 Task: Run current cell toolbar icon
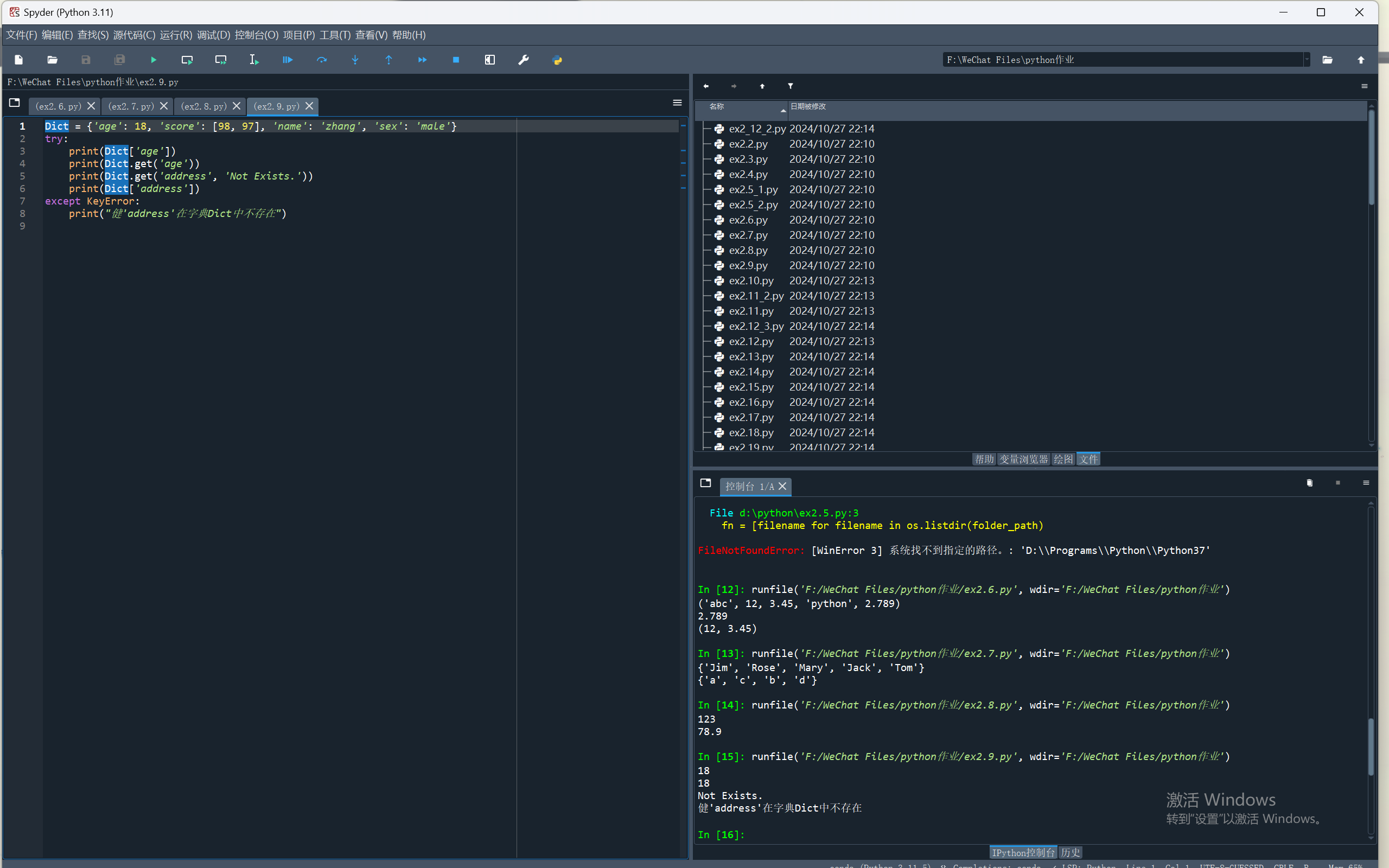point(187,60)
